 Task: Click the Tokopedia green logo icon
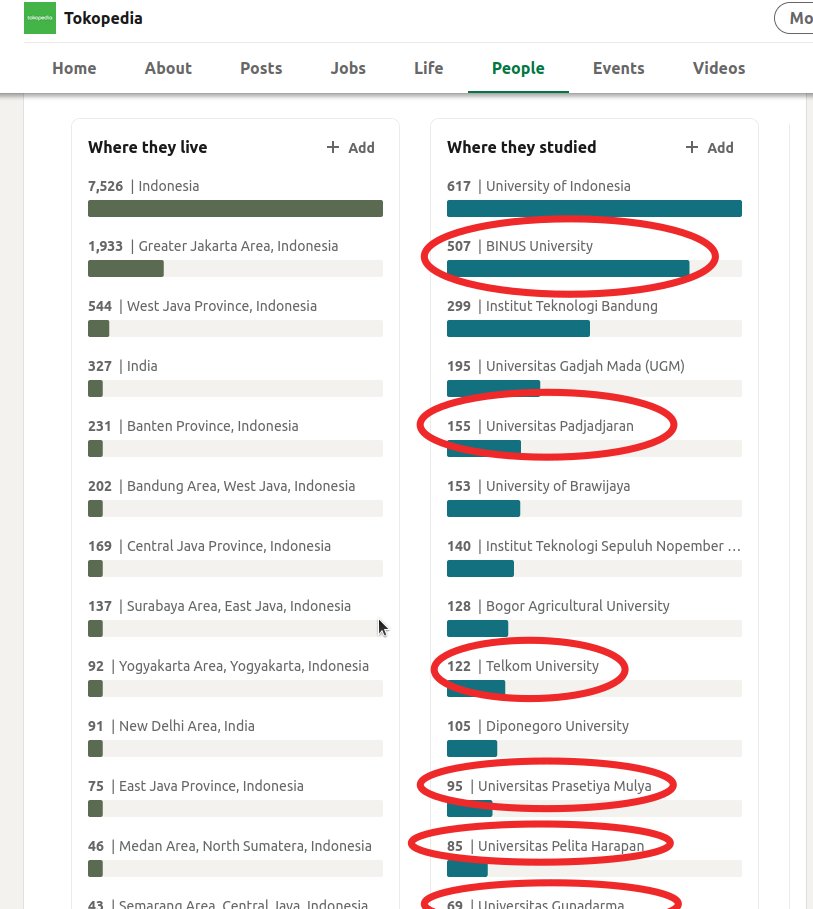coord(40,18)
